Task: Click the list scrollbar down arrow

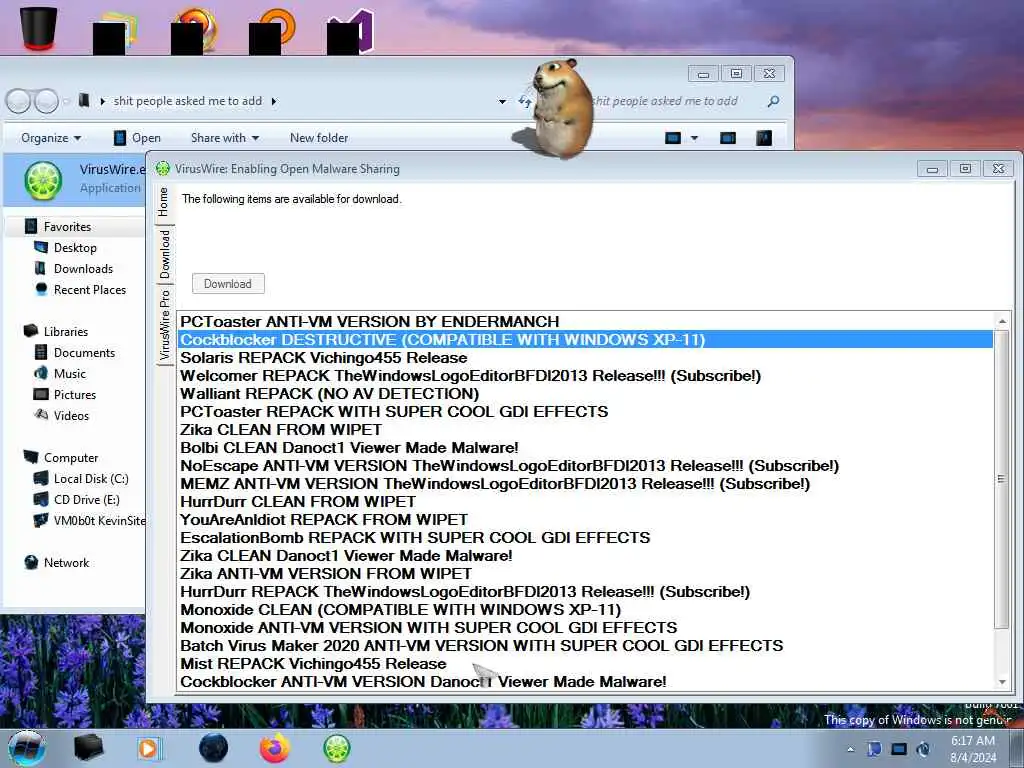Action: (1002, 682)
